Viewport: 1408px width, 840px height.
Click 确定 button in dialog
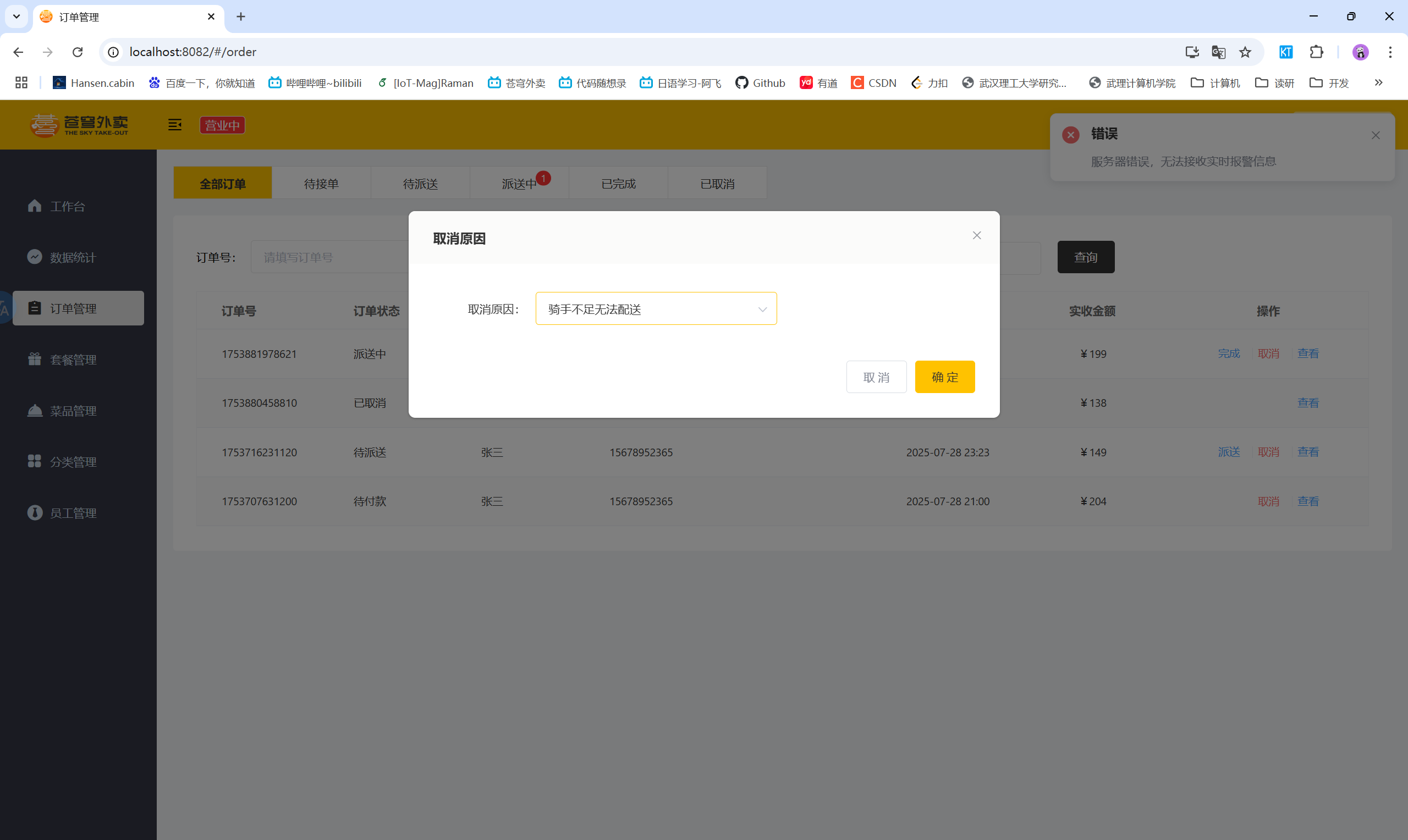click(x=944, y=377)
